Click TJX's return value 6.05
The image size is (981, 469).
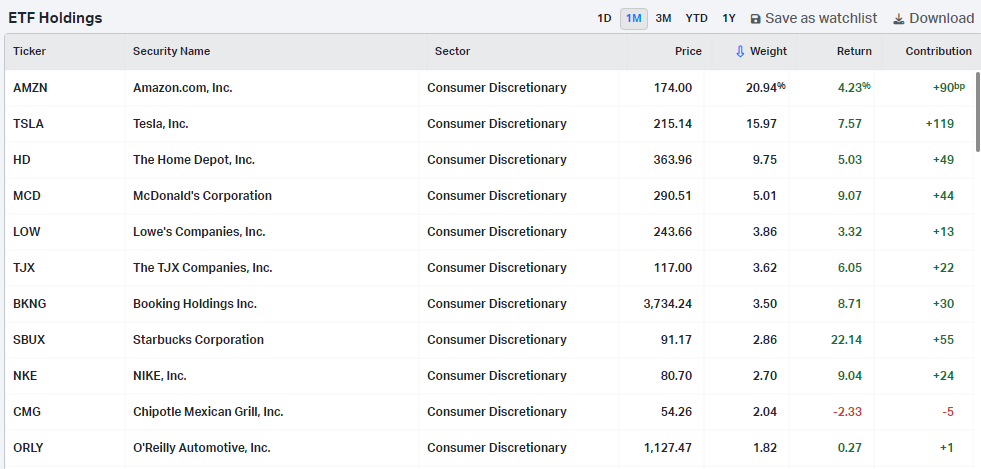(x=850, y=268)
